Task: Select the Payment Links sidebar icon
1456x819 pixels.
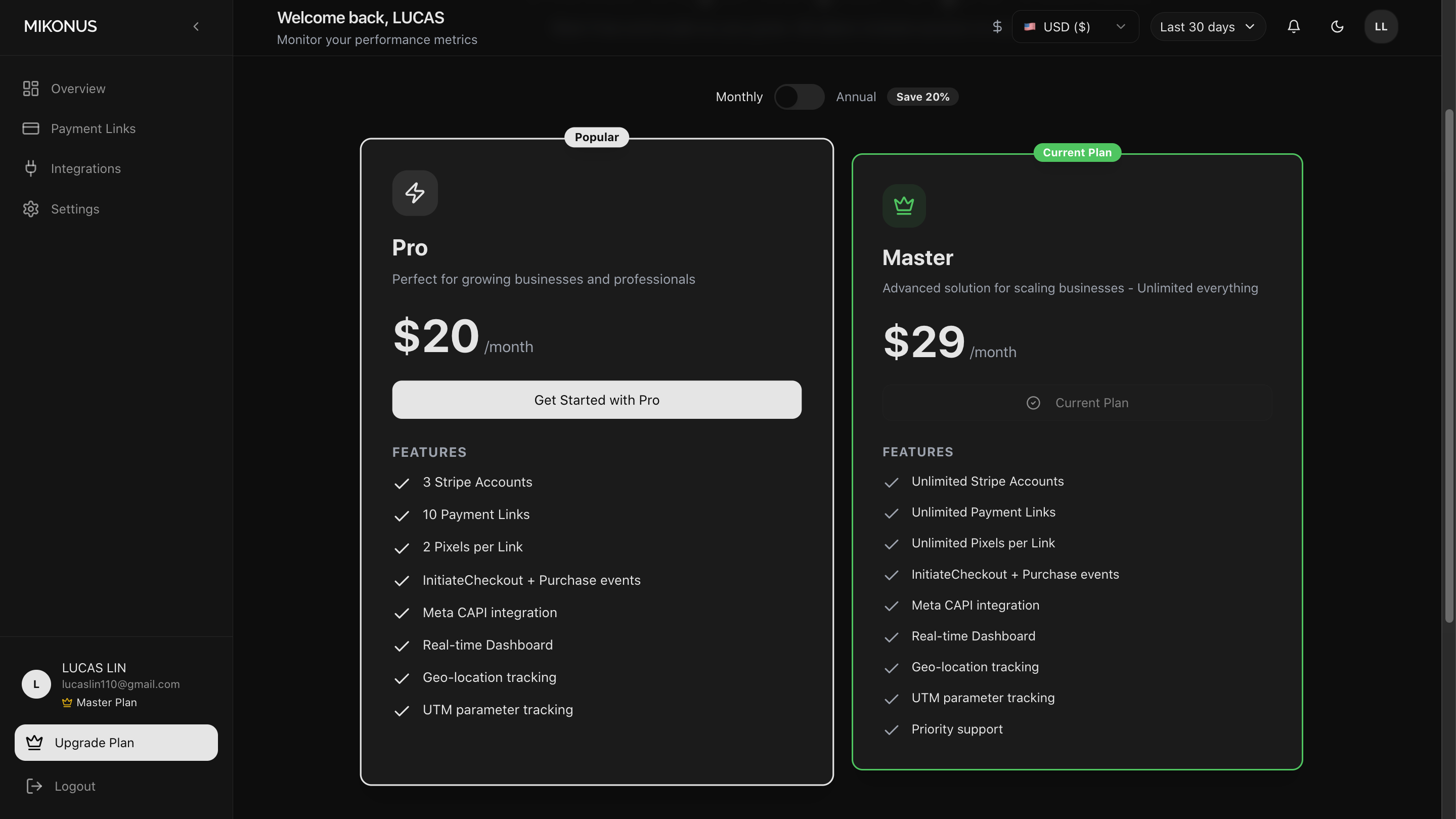Action: pos(31,128)
